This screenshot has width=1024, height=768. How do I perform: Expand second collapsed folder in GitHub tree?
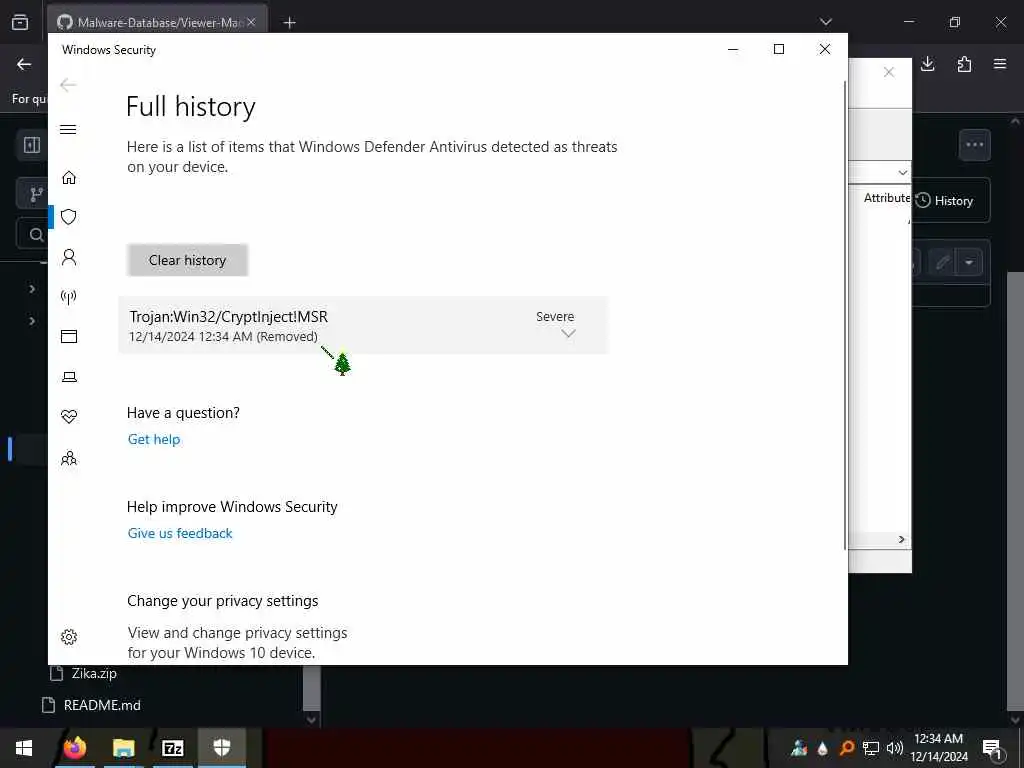pos(31,321)
